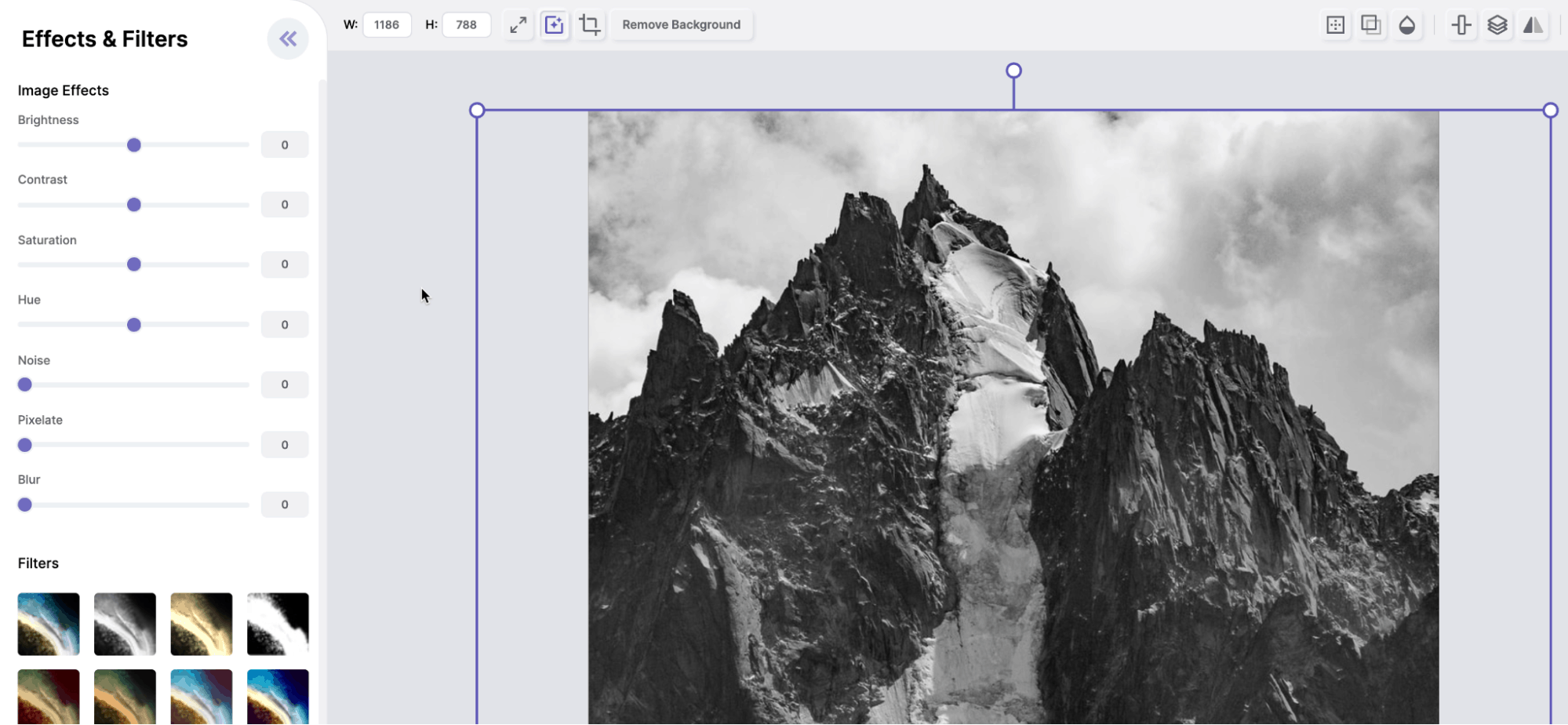Click Remove Background button
1568x725 pixels.
(681, 25)
